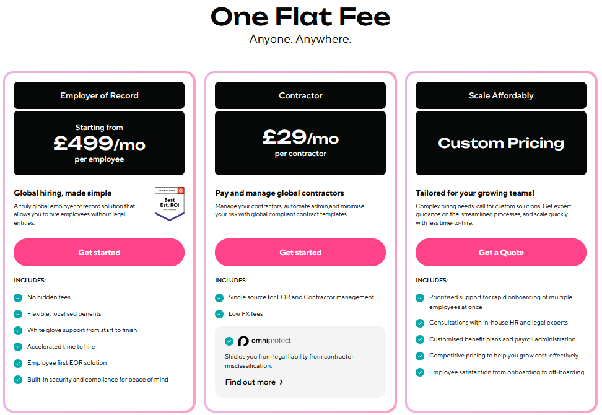Click checkmark beside Consultations with in-house HR
The width and height of the screenshot is (602, 415).
[420, 323]
